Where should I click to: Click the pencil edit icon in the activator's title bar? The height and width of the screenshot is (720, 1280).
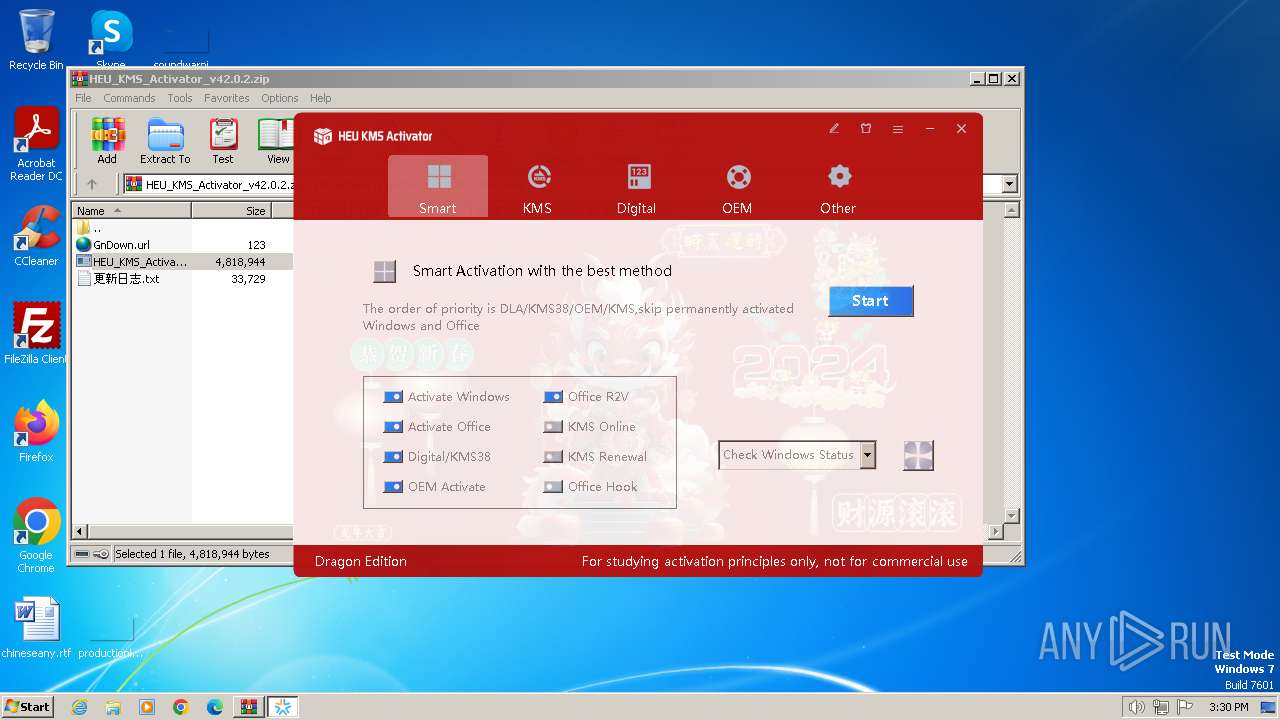click(834, 129)
